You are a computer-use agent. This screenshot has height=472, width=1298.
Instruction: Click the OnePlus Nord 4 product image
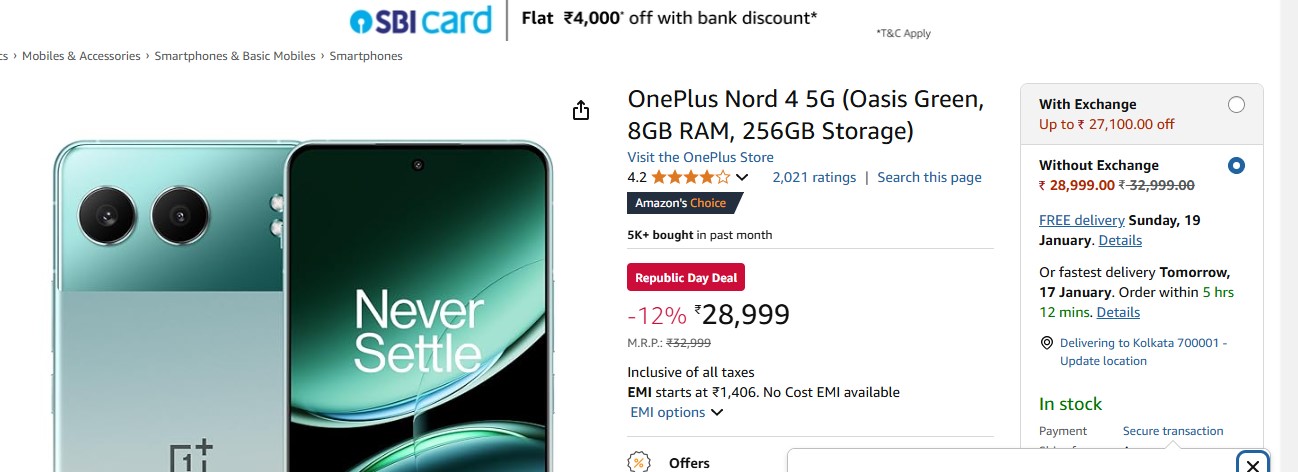pos(302,305)
